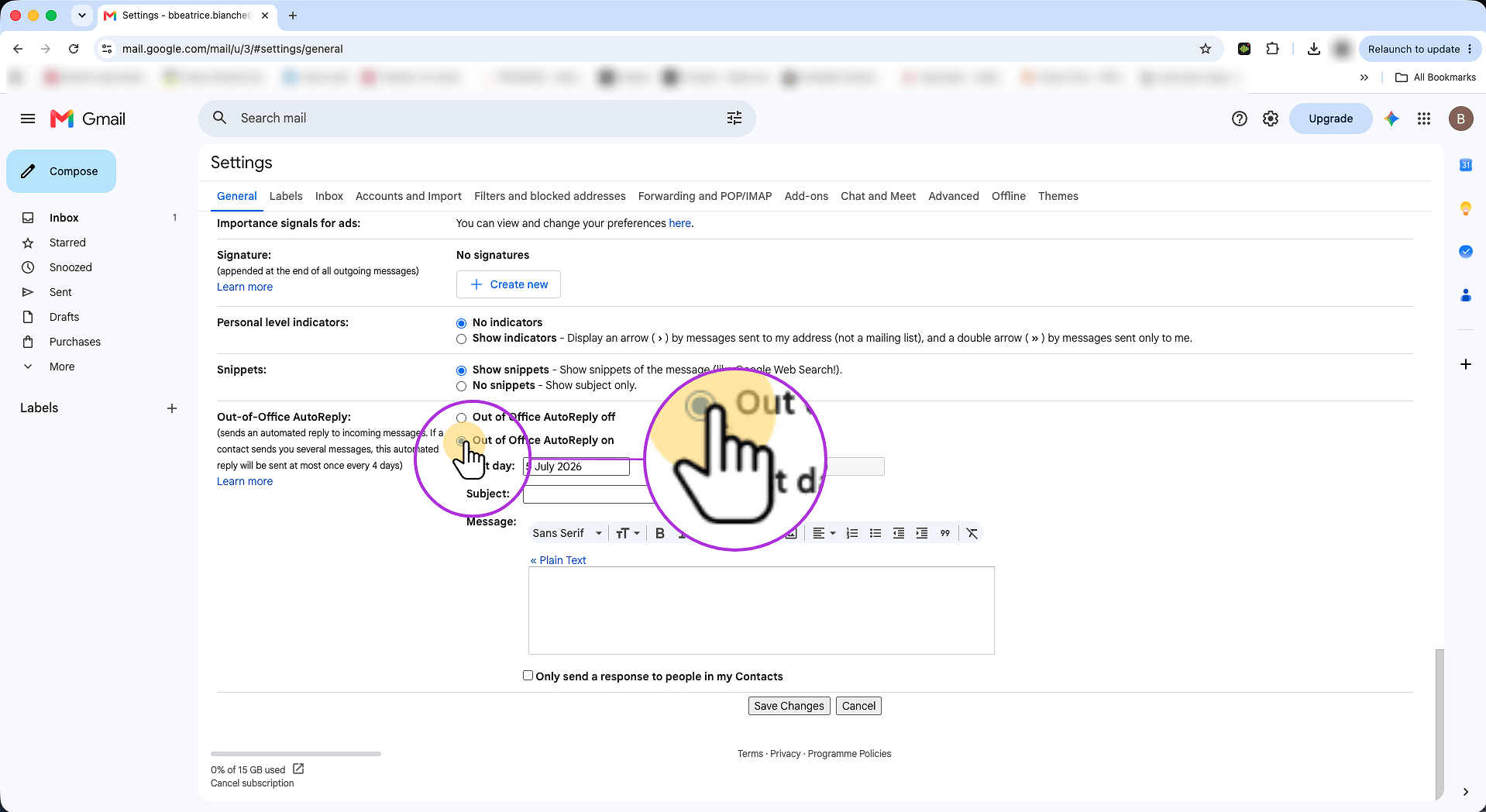Open the Google apps grid

1423,119
